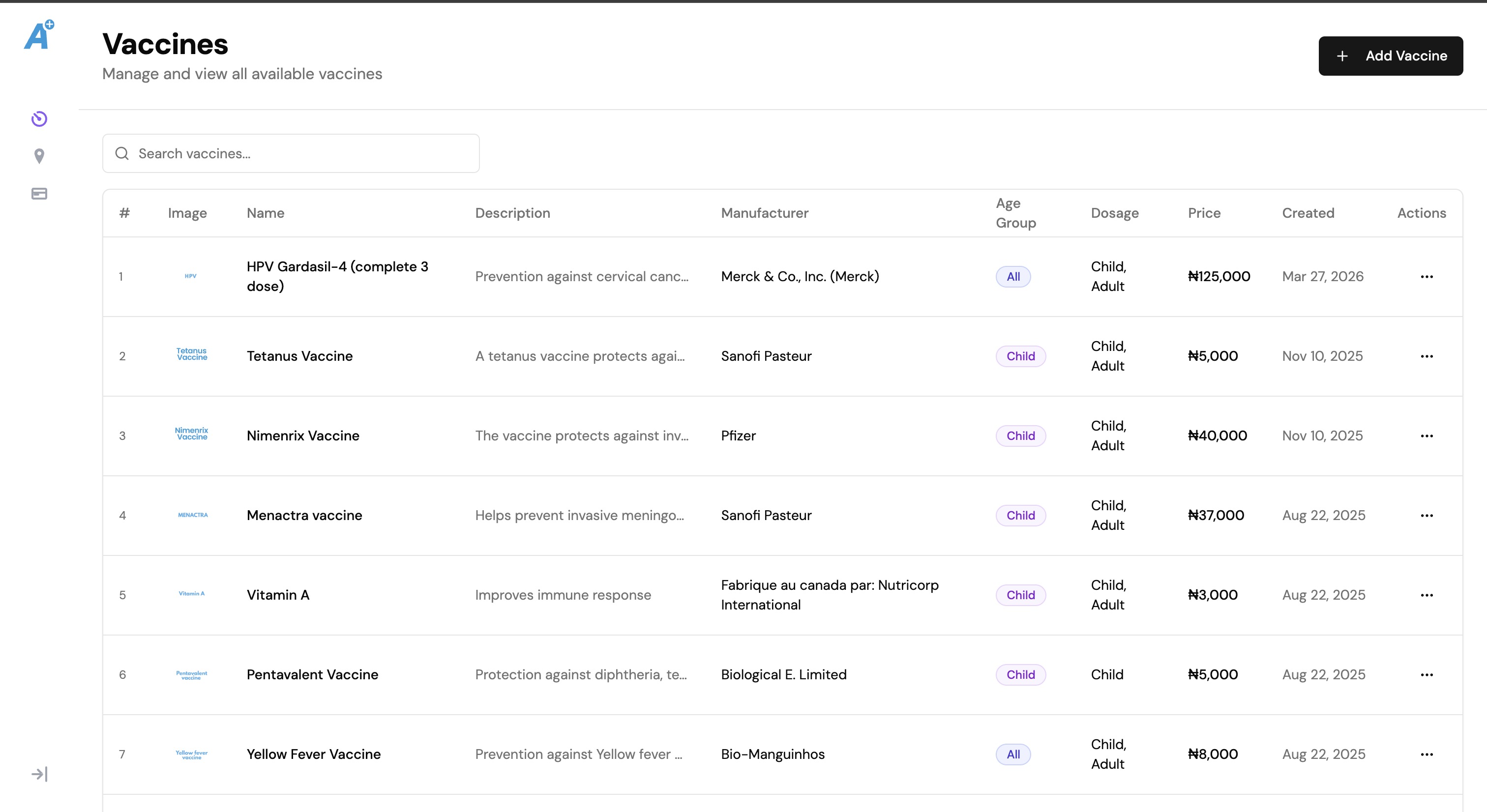Click the Menactra image thumbnail
The height and width of the screenshot is (812, 1487).
[x=193, y=515]
